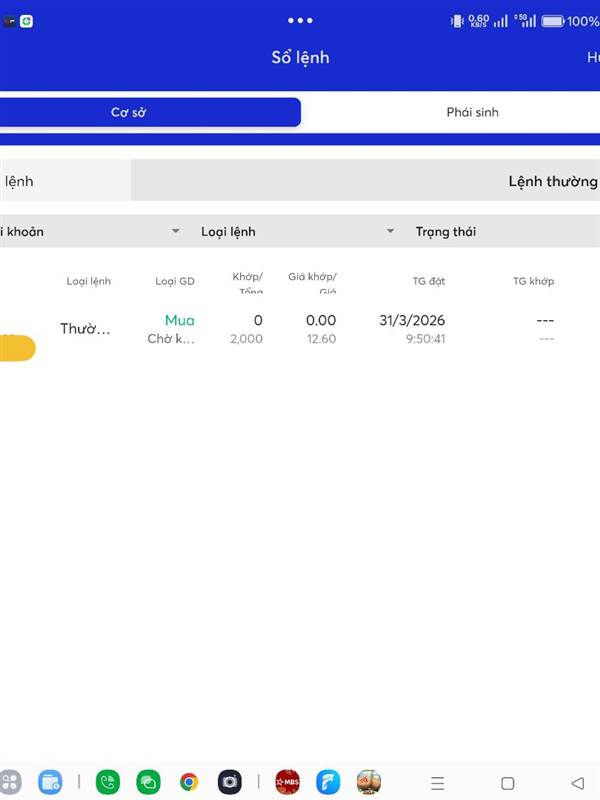Tap the Chờ k… status text
This screenshot has width=600, height=800.
coord(171,339)
